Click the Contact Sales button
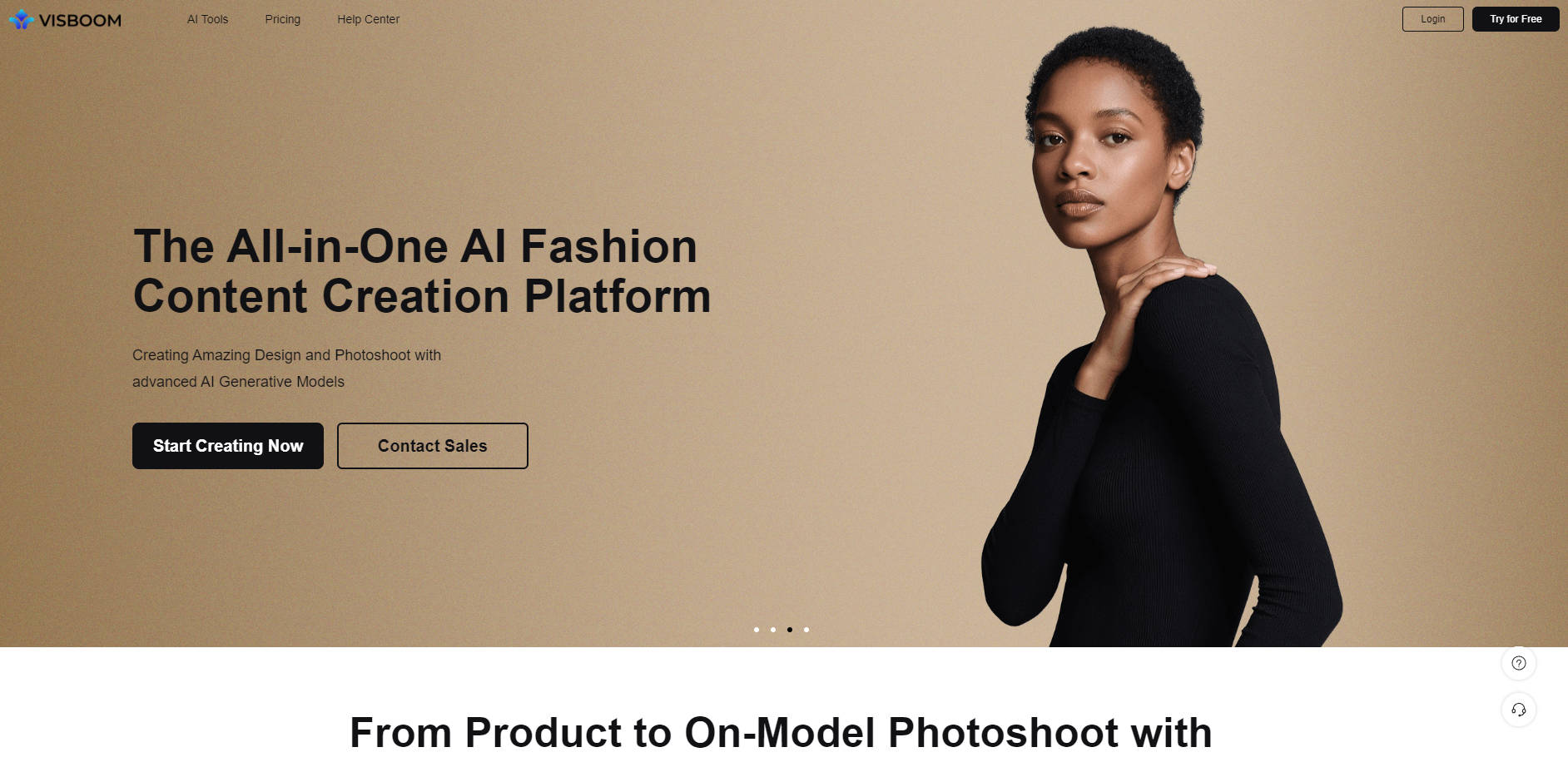This screenshot has height=767, width=1568. 433,446
